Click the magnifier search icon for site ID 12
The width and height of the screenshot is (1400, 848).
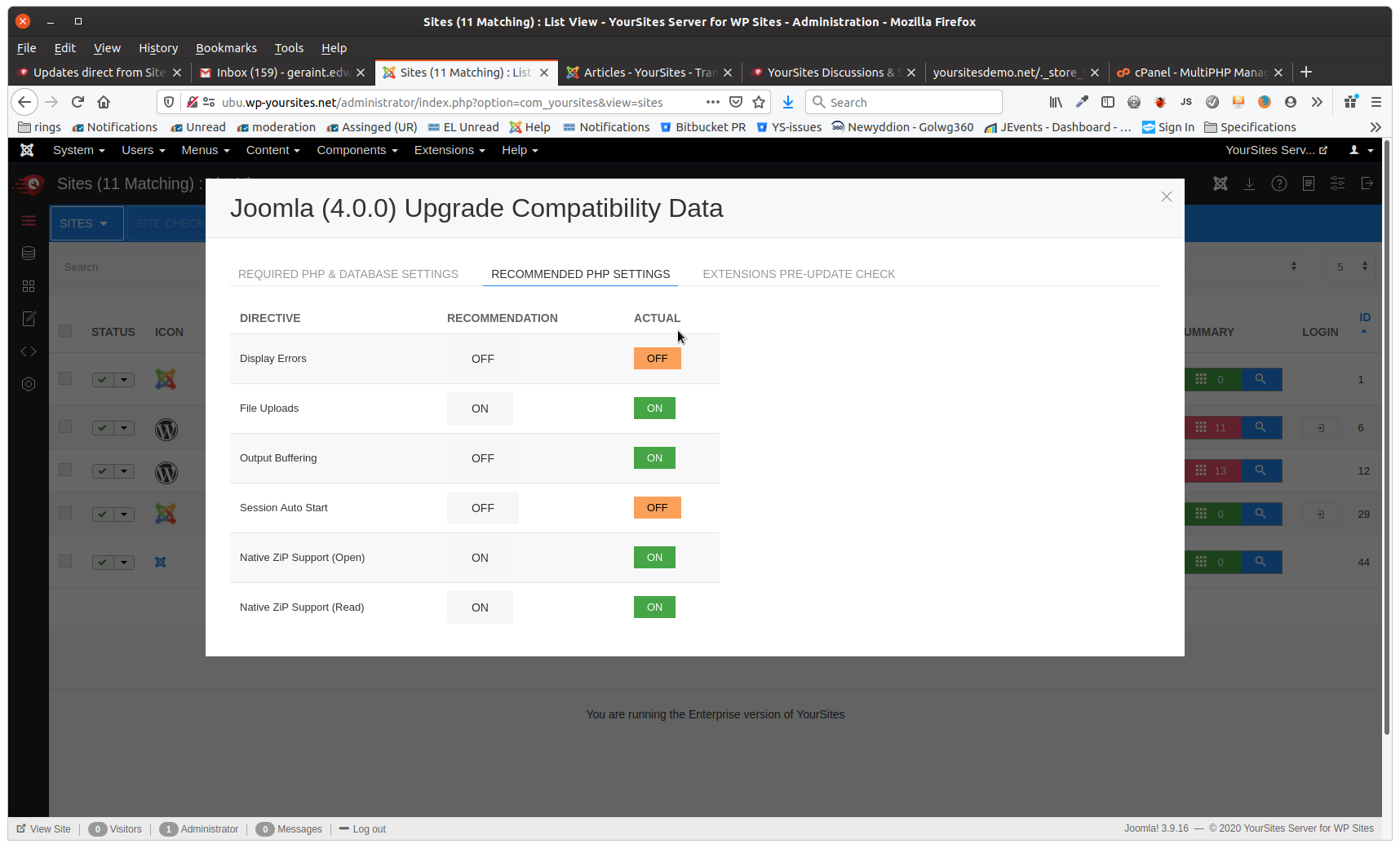(1260, 470)
